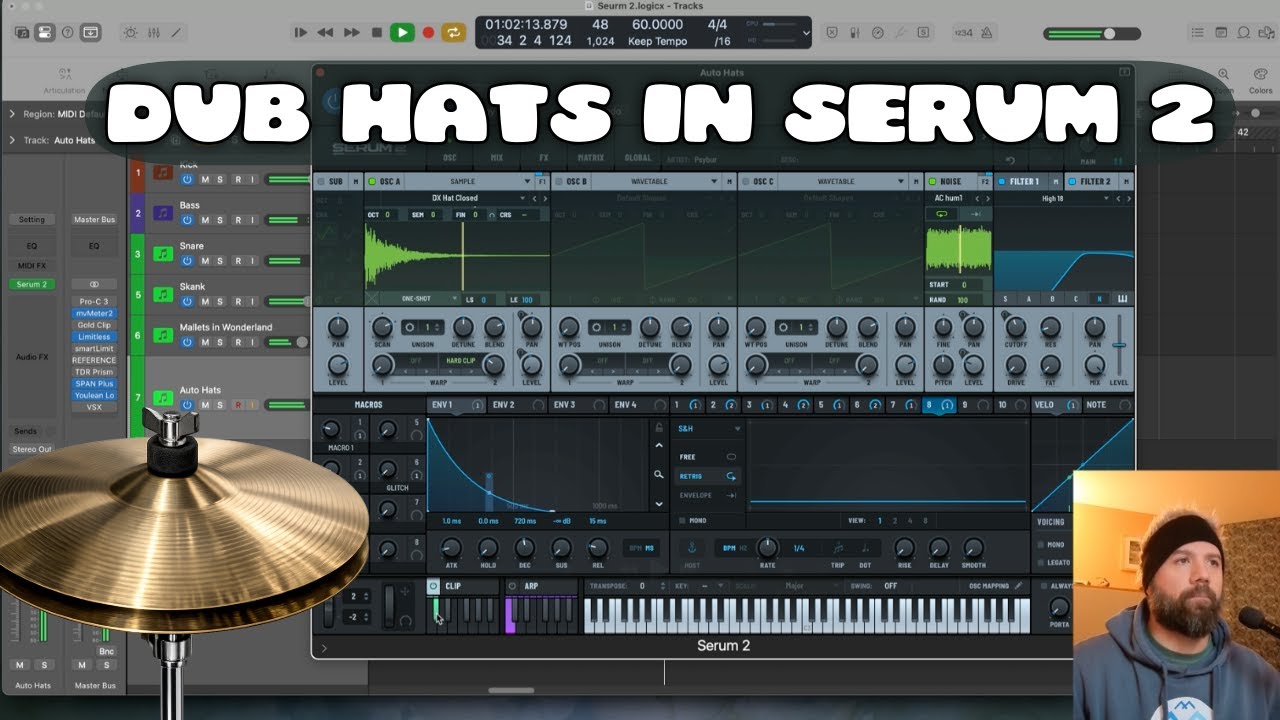Toggle the CLIP module power button

(433, 586)
